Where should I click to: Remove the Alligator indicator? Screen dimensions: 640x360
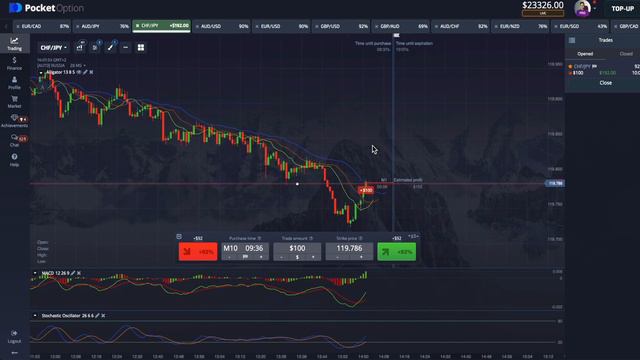point(91,72)
